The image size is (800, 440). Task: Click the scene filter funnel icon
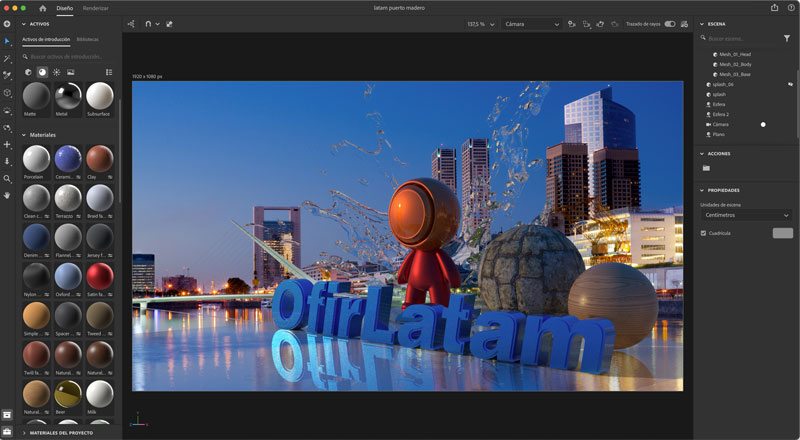[787, 38]
